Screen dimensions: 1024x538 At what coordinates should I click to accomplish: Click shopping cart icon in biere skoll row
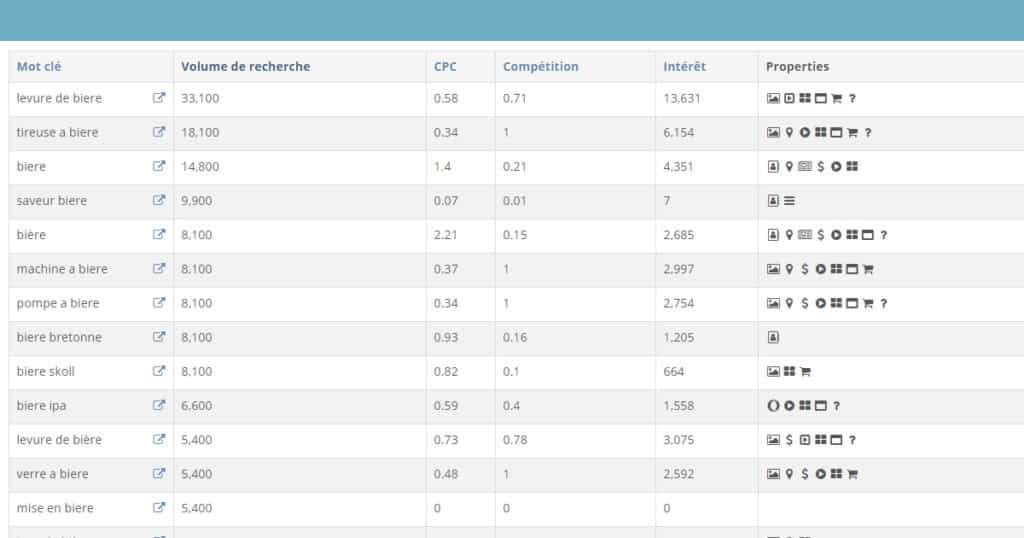click(x=805, y=372)
